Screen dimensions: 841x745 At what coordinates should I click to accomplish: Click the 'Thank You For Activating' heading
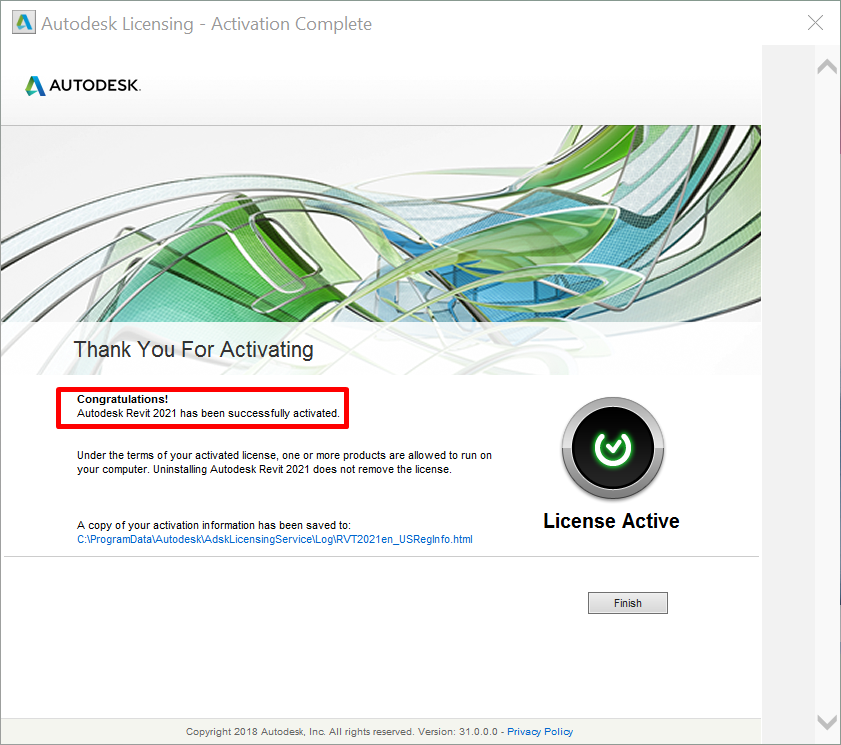point(194,350)
